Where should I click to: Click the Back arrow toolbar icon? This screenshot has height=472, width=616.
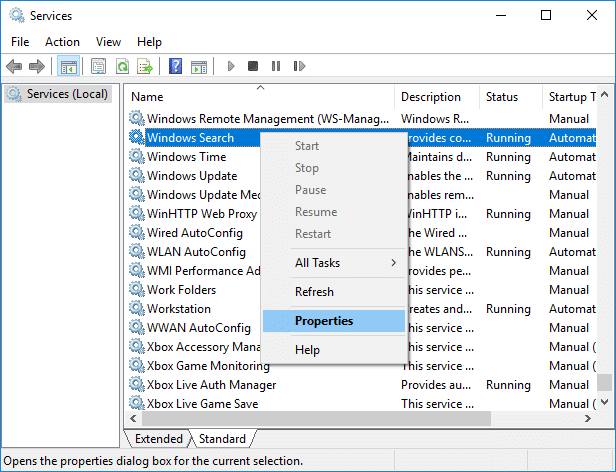click(14, 67)
